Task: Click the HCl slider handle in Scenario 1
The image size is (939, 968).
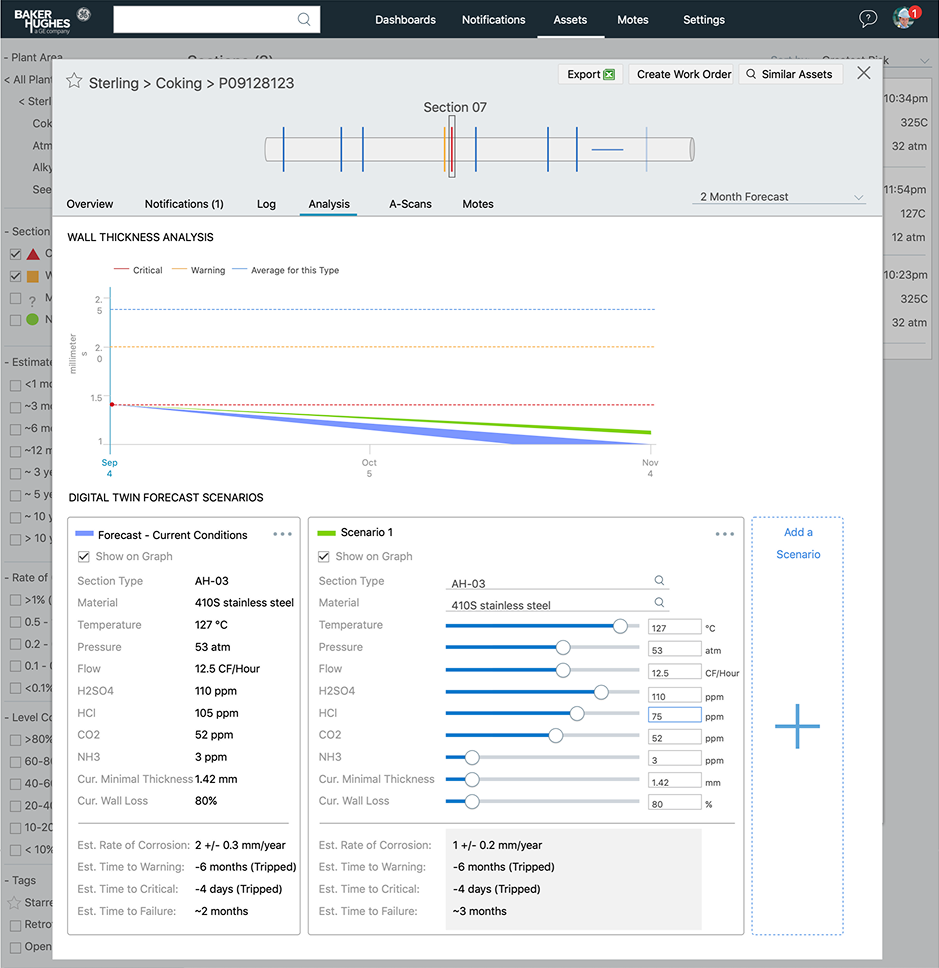Action: [x=577, y=714]
